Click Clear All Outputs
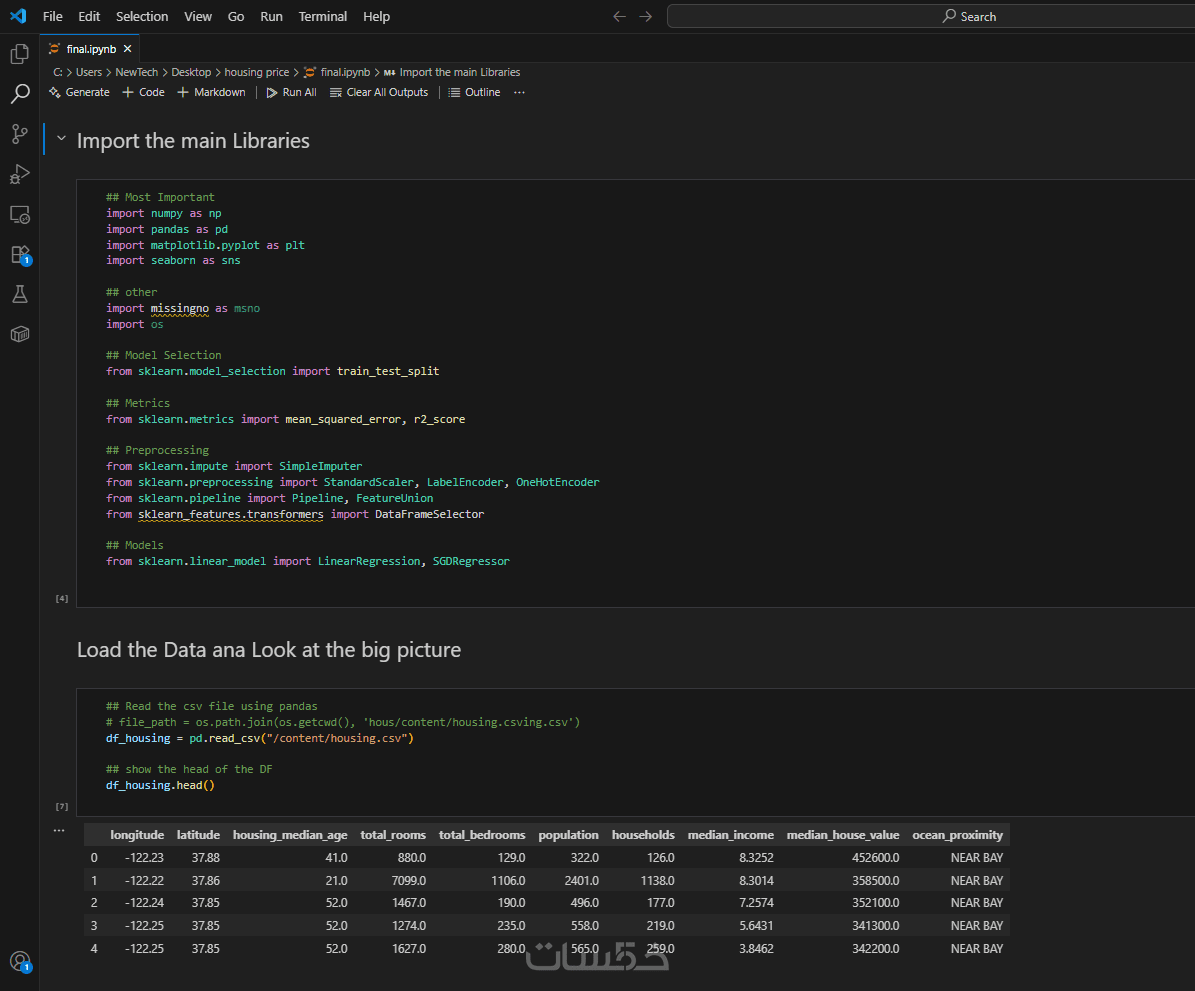Image resolution: width=1195 pixels, height=991 pixels. (x=379, y=92)
